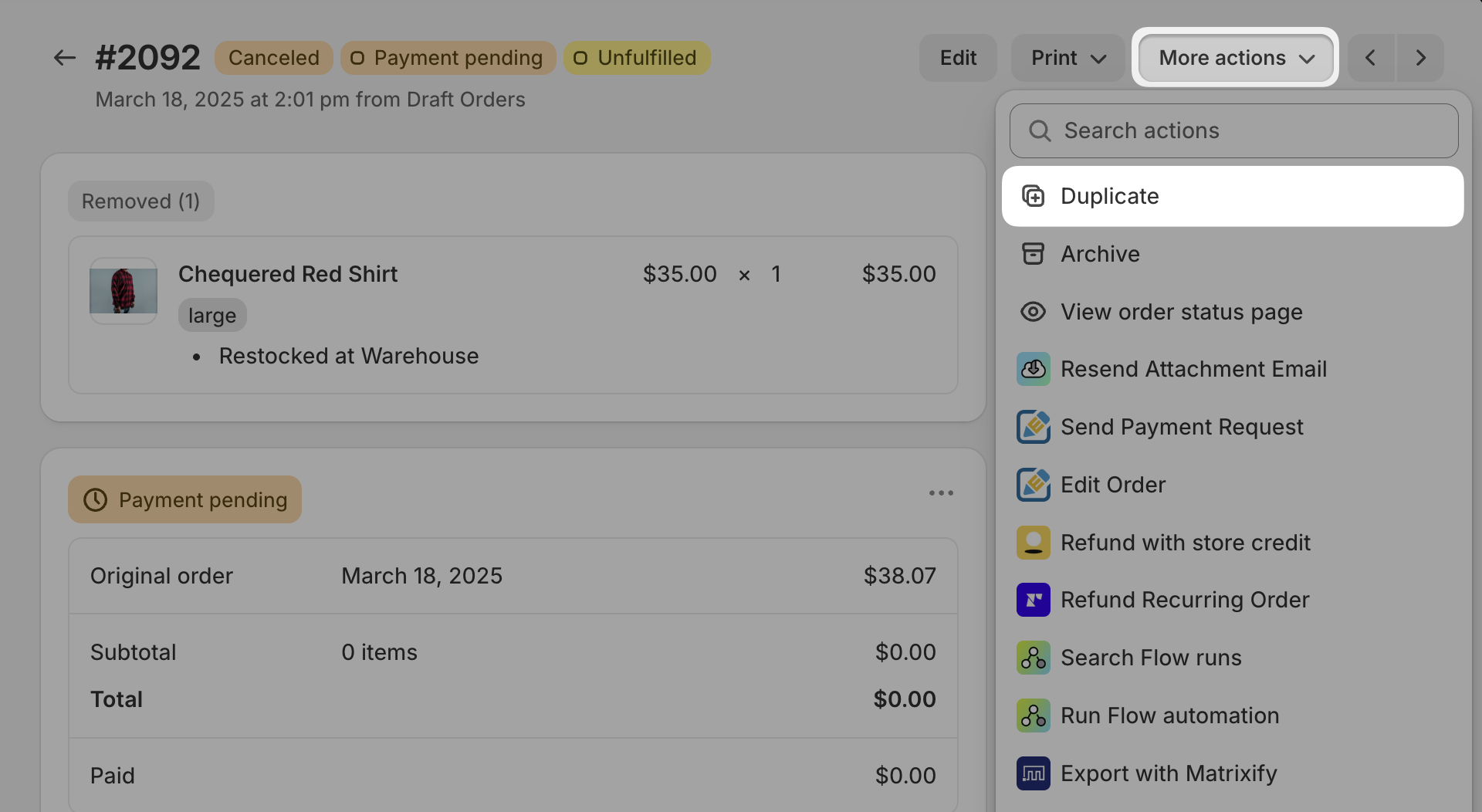Viewport: 1482px width, 812px height.
Task: Click the back arrow next to #2092
Action: click(x=64, y=58)
